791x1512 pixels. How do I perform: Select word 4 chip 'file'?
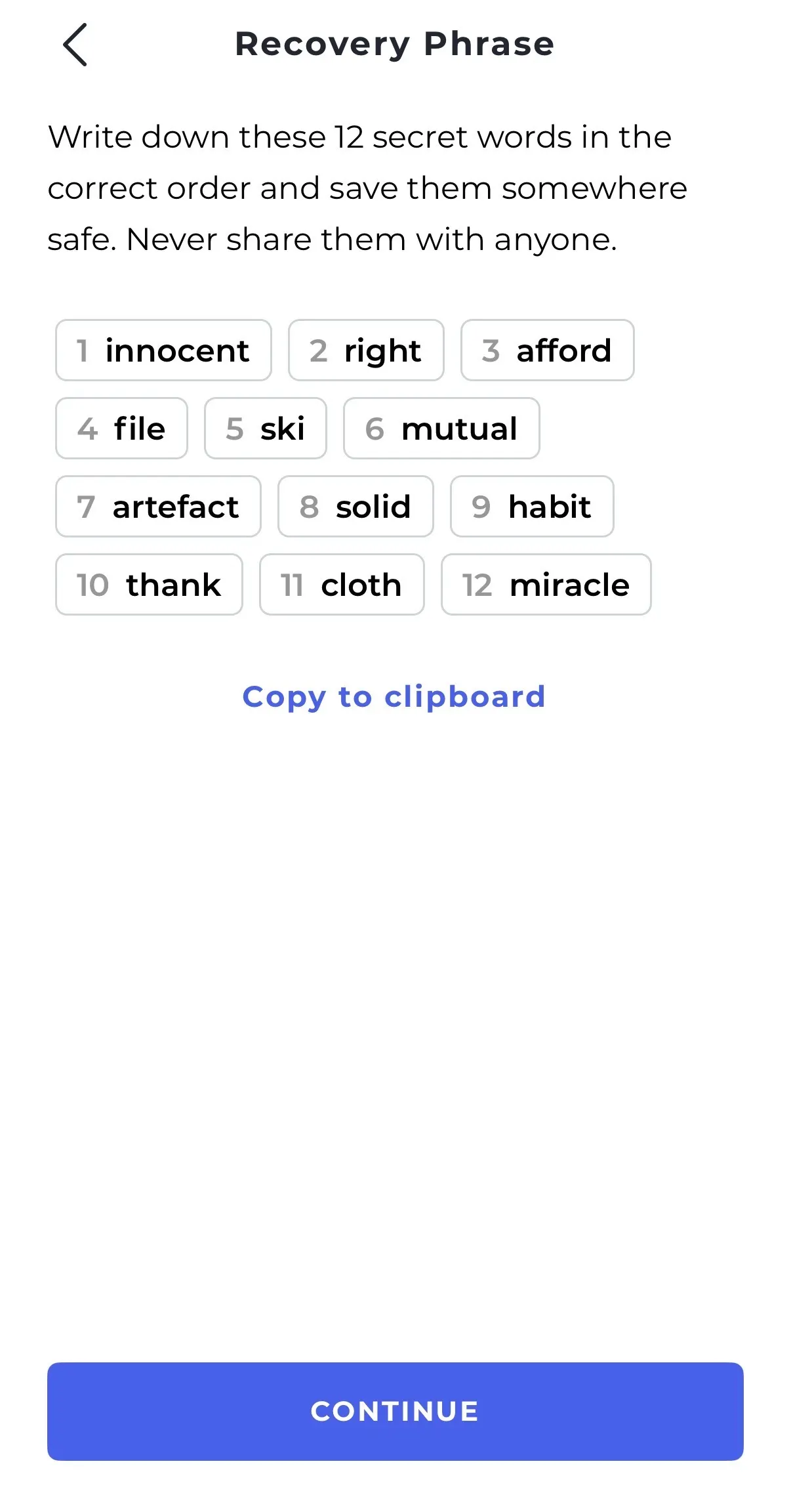pyautogui.click(x=121, y=429)
